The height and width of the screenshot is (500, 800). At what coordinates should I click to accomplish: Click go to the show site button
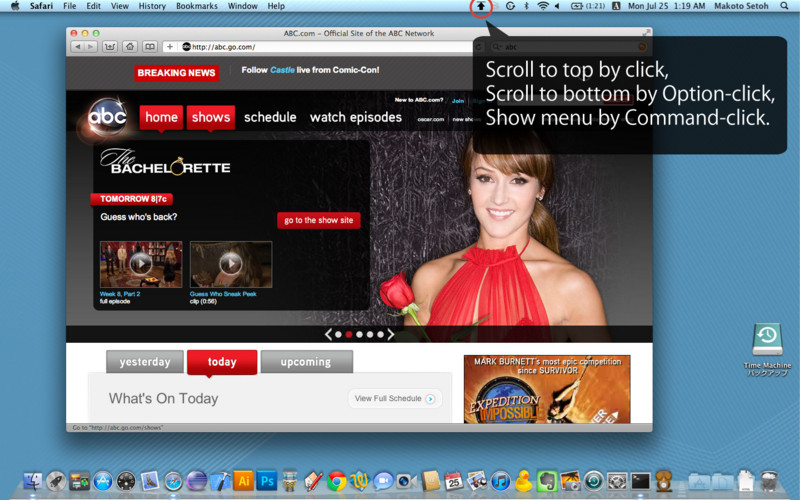click(319, 220)
